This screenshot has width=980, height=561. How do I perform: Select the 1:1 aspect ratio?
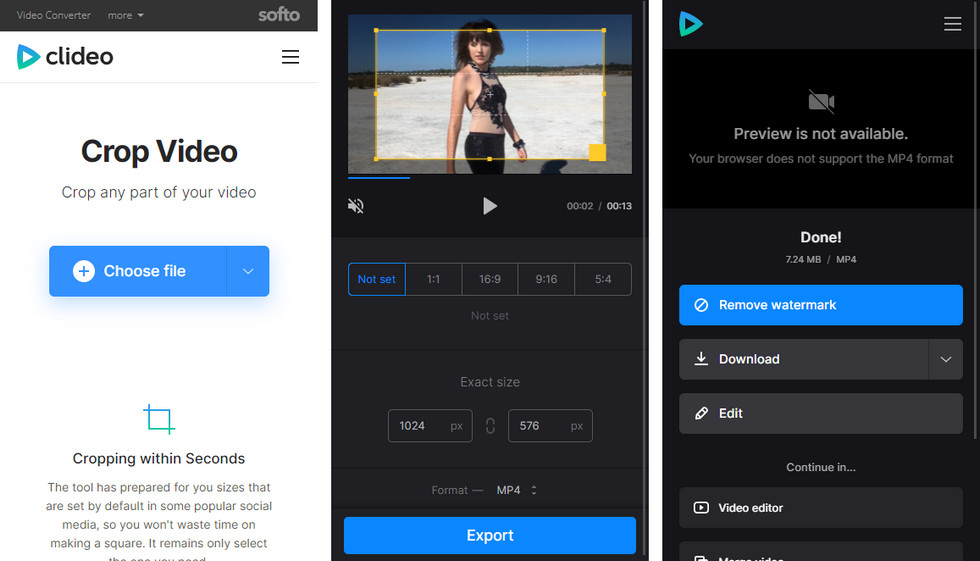pyautogui.click(x=434, y=279)
